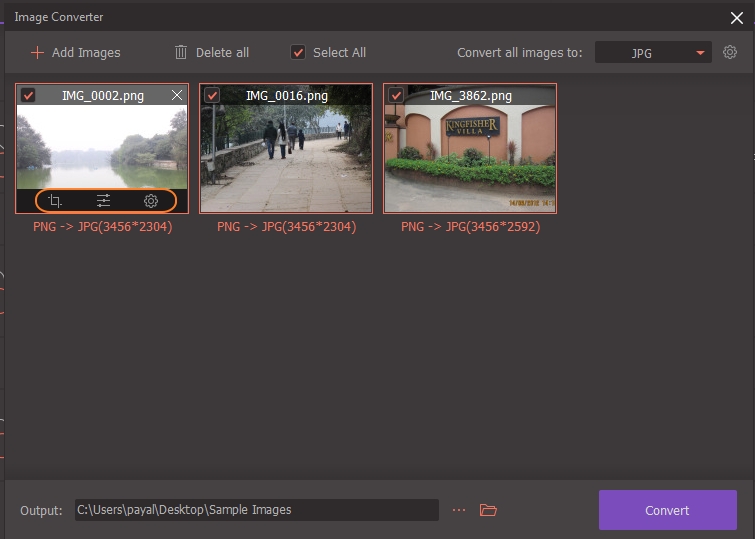Screen dimensions: 755x539
Task: Open the output folder icon
Action: pos(488,510)
